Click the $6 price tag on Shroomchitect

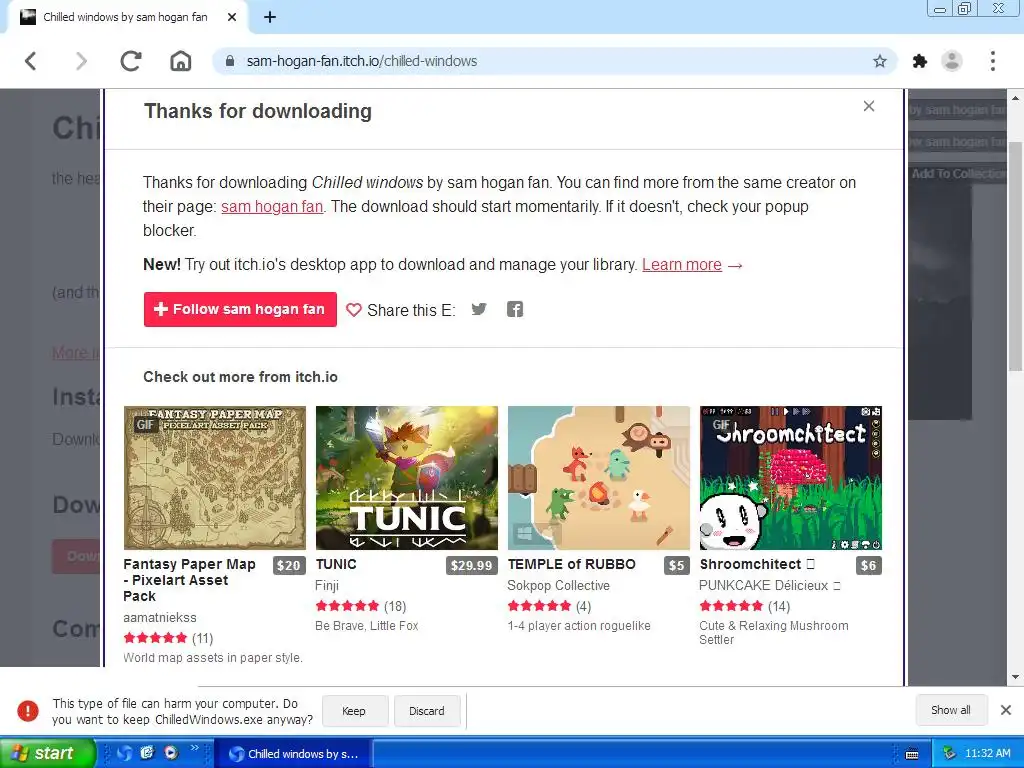[x=869, y=566]
